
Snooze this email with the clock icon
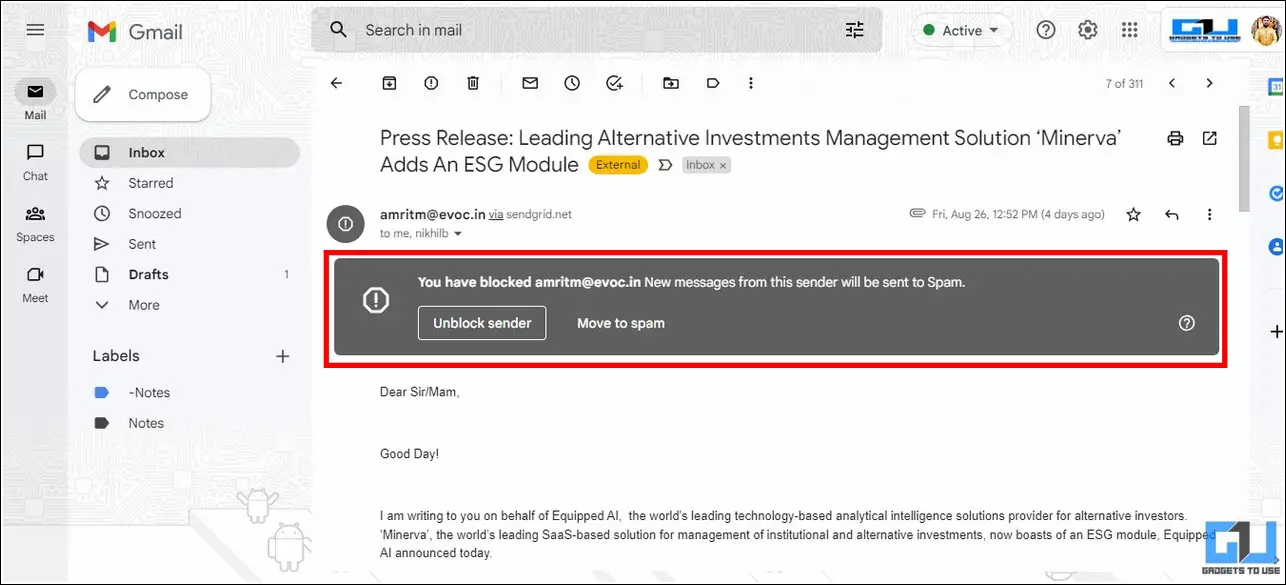tap(572, 83)
